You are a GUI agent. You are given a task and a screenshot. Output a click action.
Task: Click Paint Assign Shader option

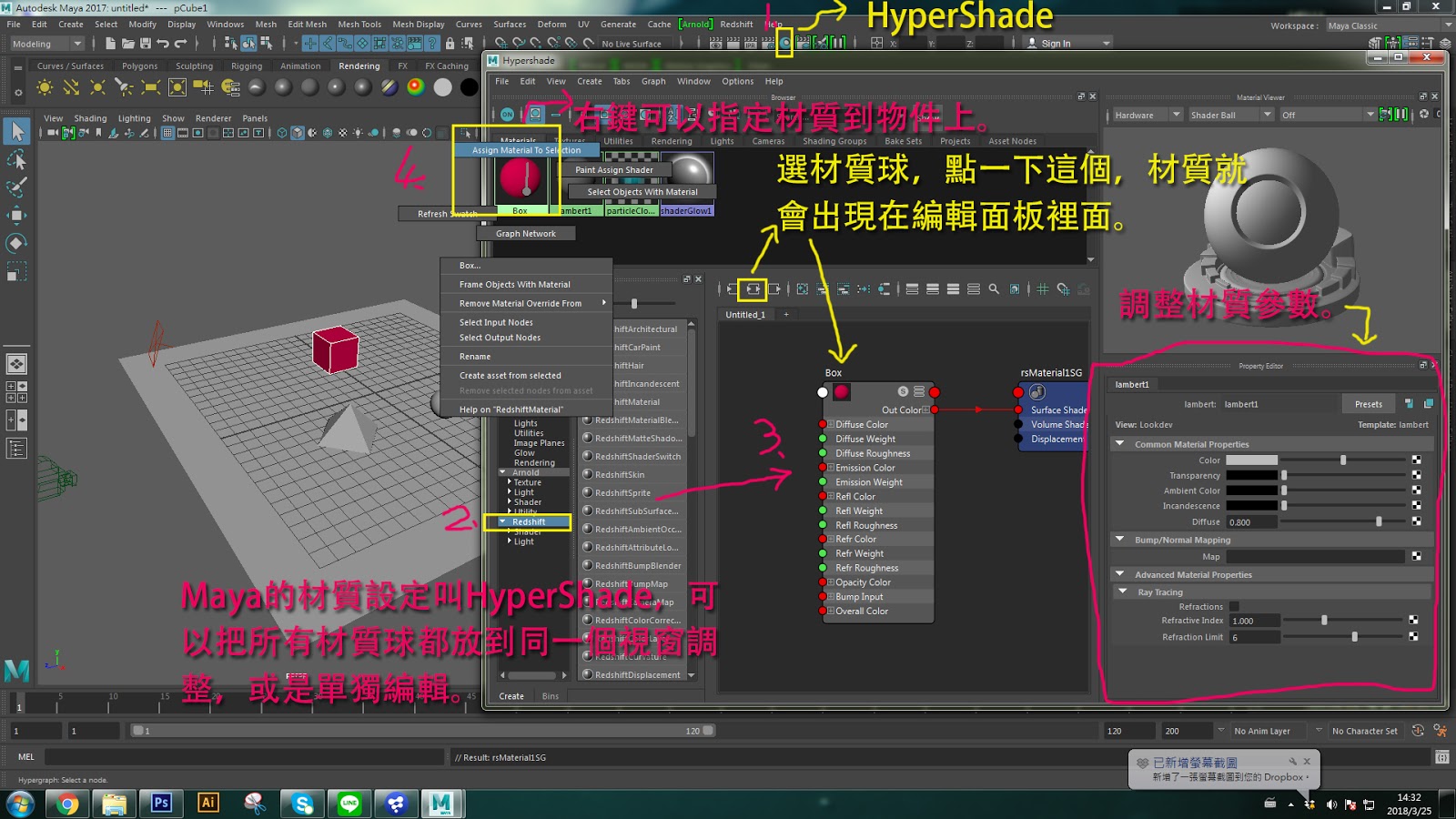[614, 169]
